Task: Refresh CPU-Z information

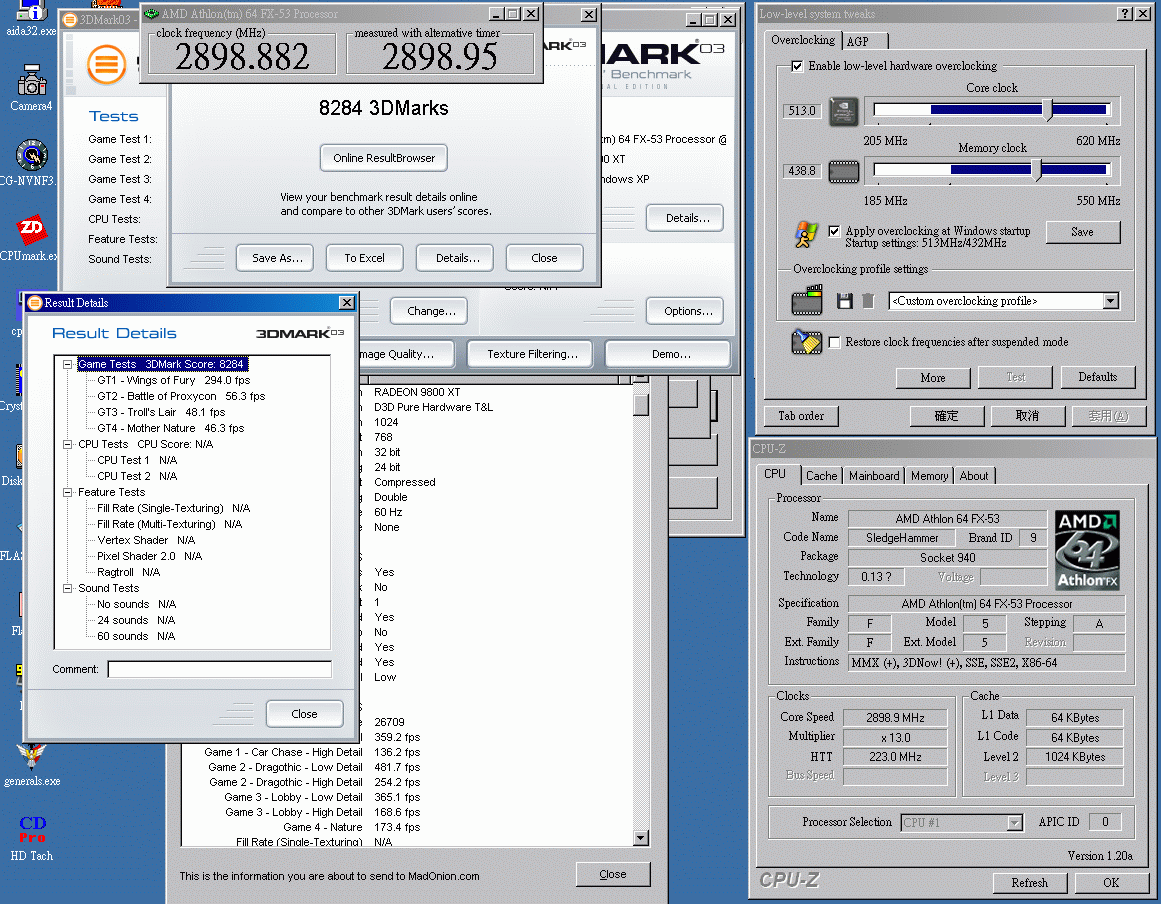Action: coord(1030,883)
